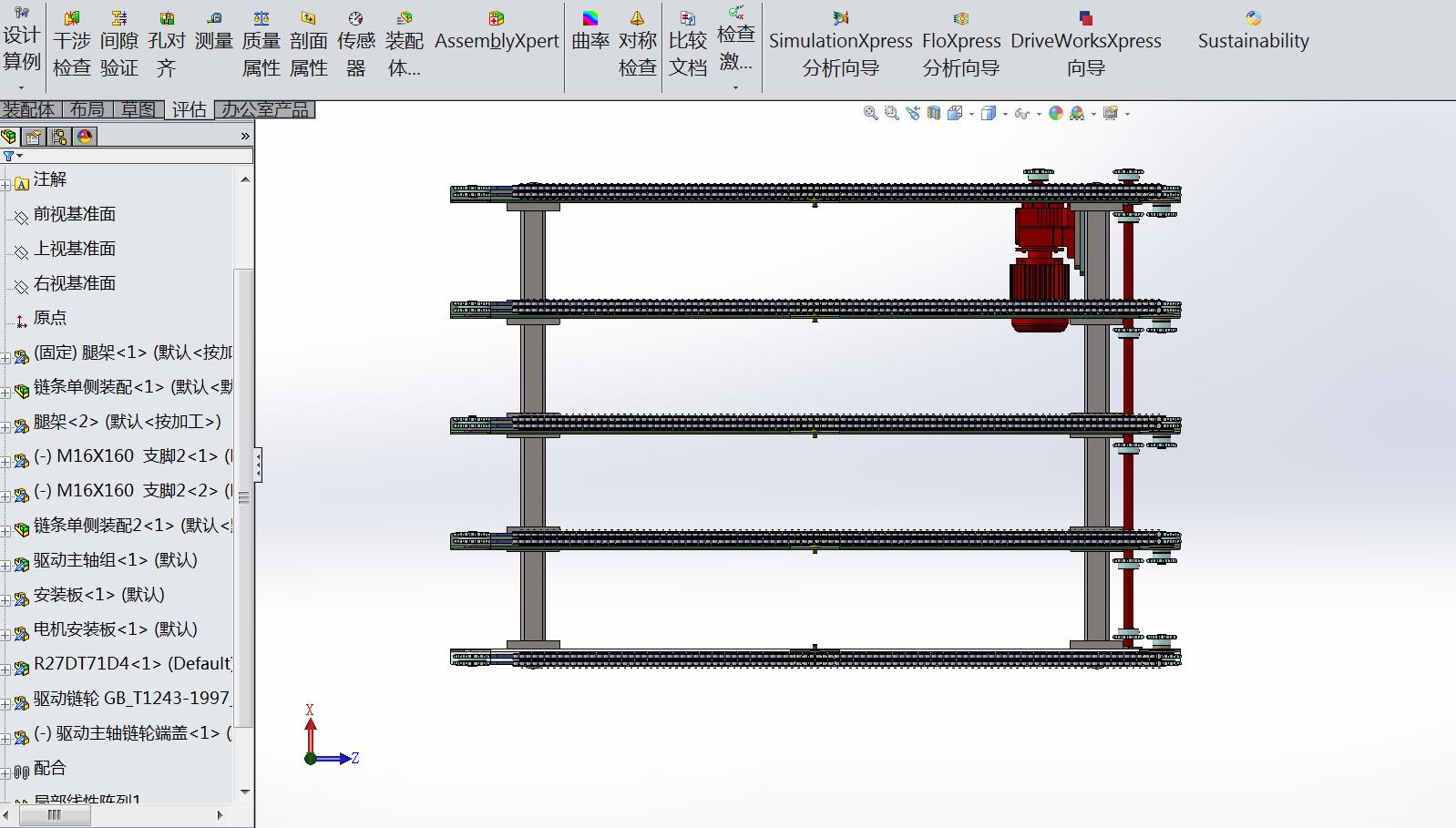Click Zoom to Area icon
The height and width of the screenshot is (828, 1456).
(x=891, y=113)
